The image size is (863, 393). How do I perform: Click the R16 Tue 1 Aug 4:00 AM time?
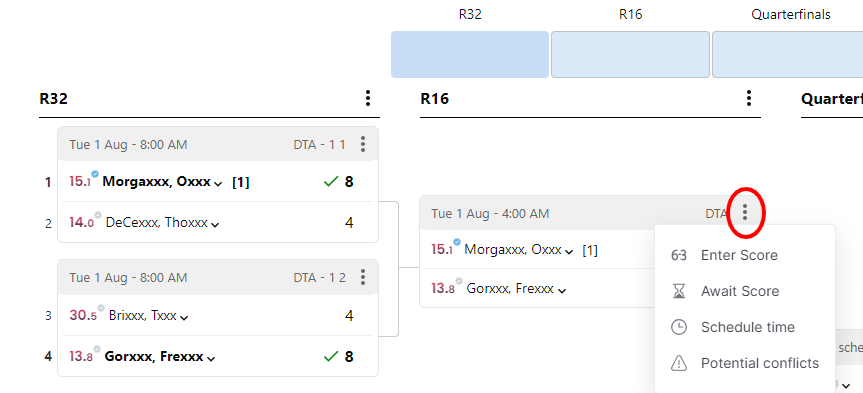point(490,214)
